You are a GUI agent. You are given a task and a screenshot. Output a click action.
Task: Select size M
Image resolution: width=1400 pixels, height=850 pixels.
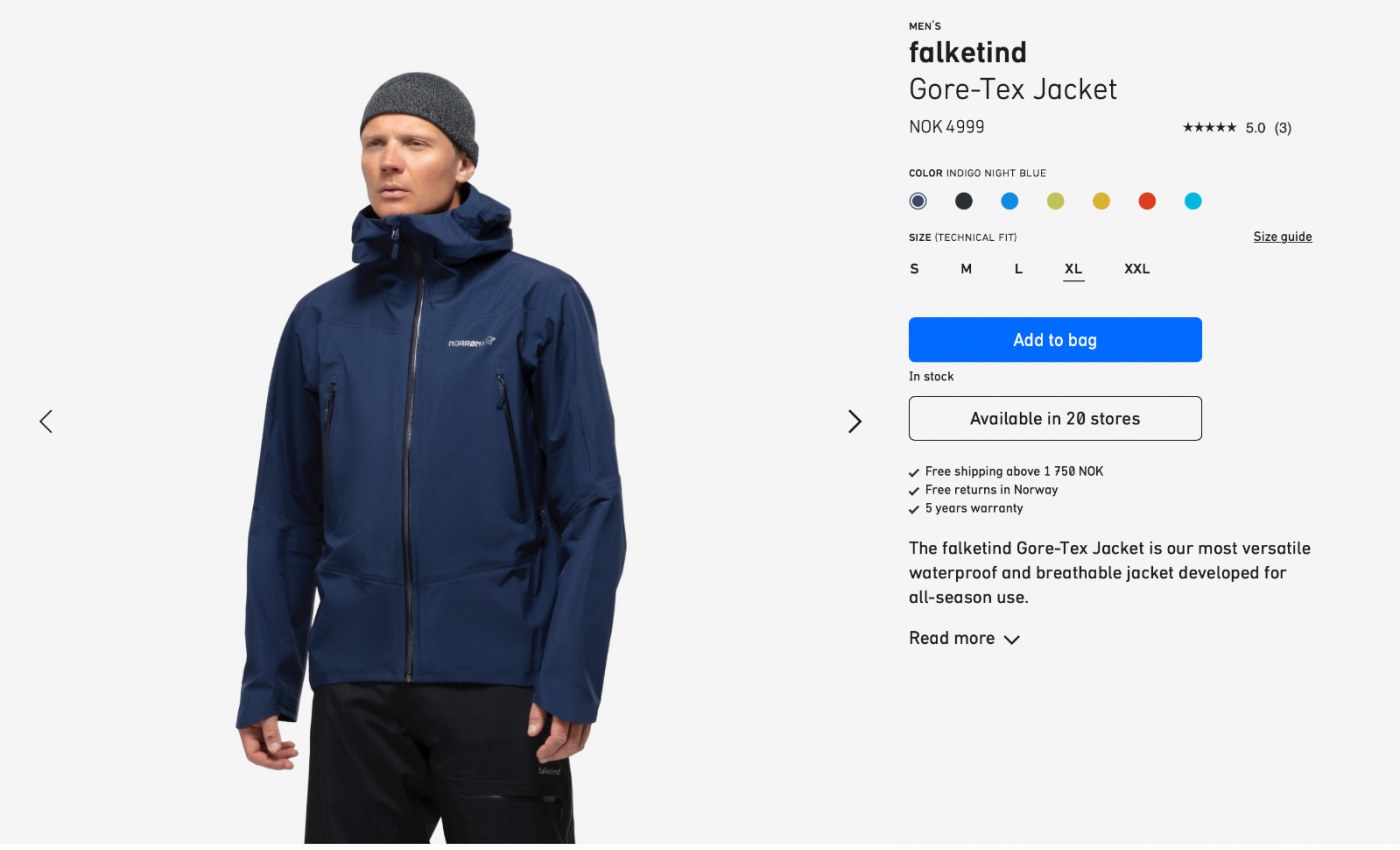coord(966,269)
